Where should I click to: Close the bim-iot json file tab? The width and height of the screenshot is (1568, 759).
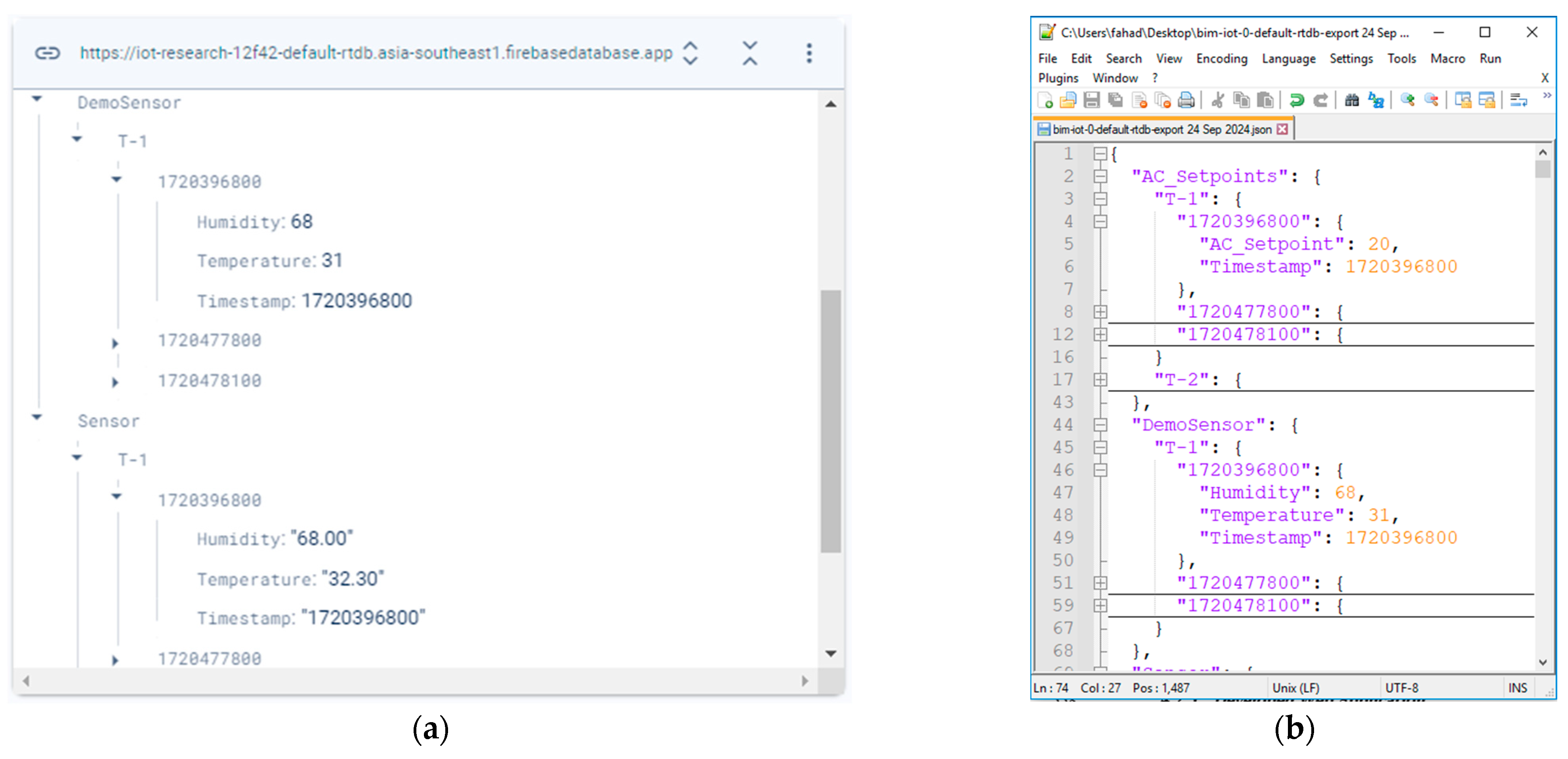[x=1282, y=130]
